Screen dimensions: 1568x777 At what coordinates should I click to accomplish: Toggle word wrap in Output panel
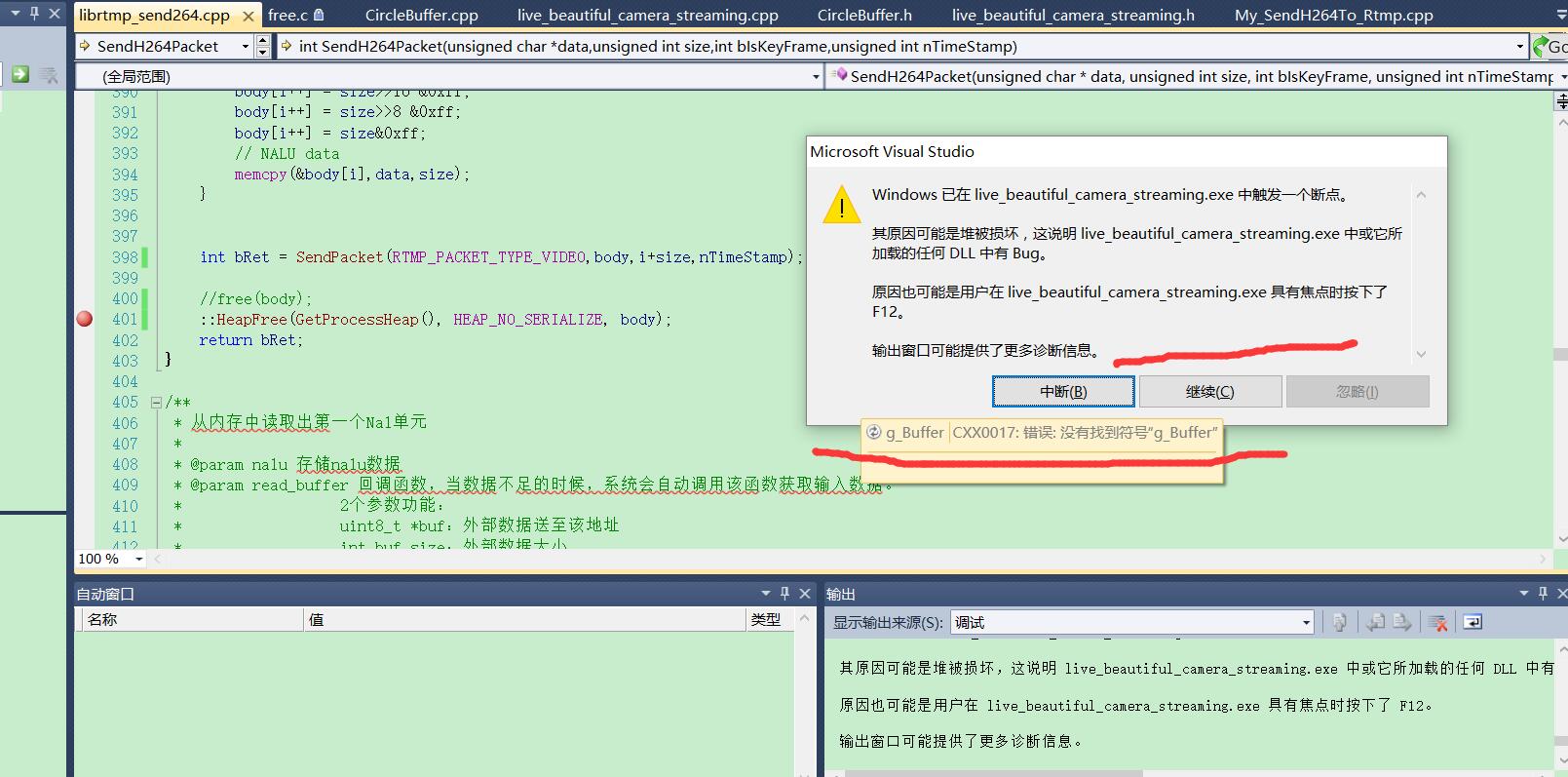tap(1472, 622)
